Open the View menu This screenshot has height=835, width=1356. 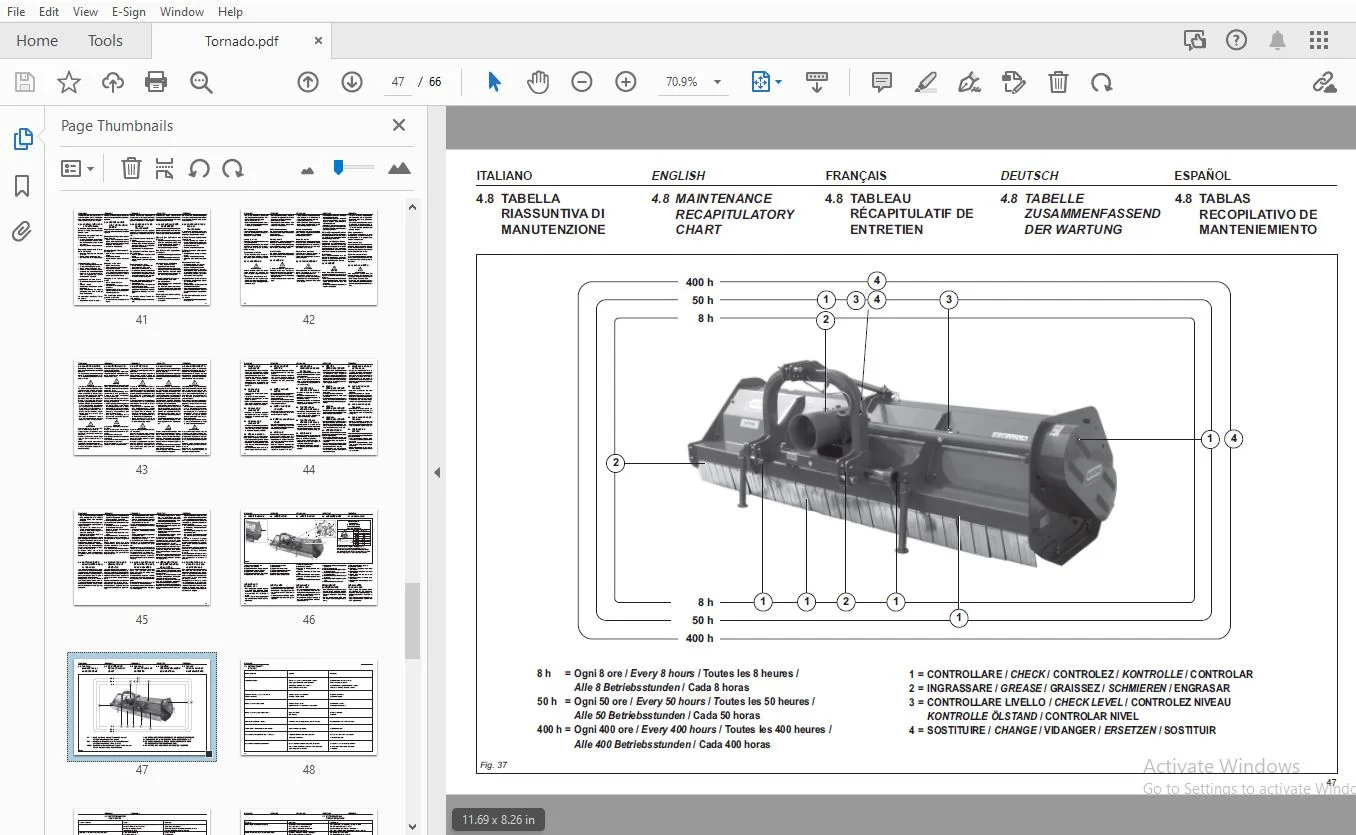click(x=86, y=12)
